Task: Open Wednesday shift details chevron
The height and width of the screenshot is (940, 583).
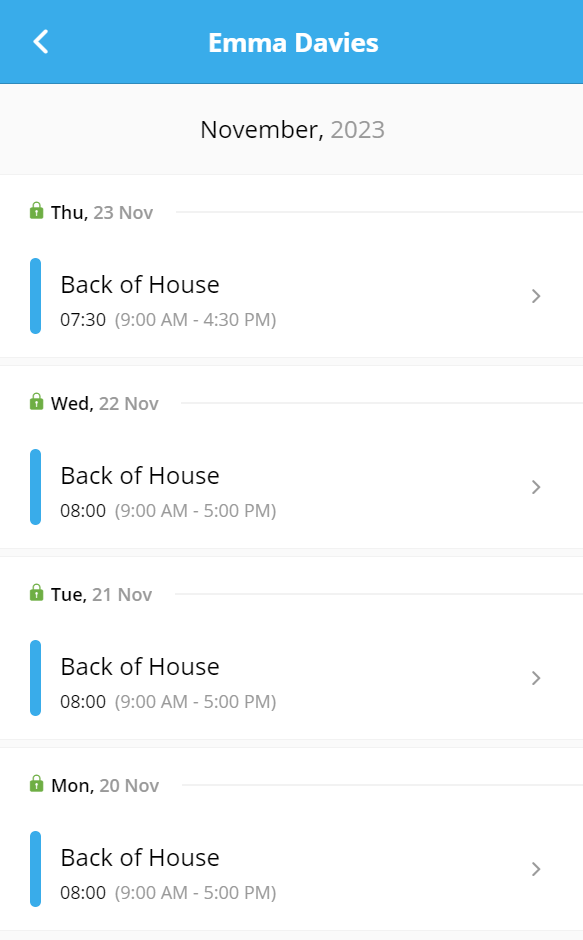Action: [536, 487]
